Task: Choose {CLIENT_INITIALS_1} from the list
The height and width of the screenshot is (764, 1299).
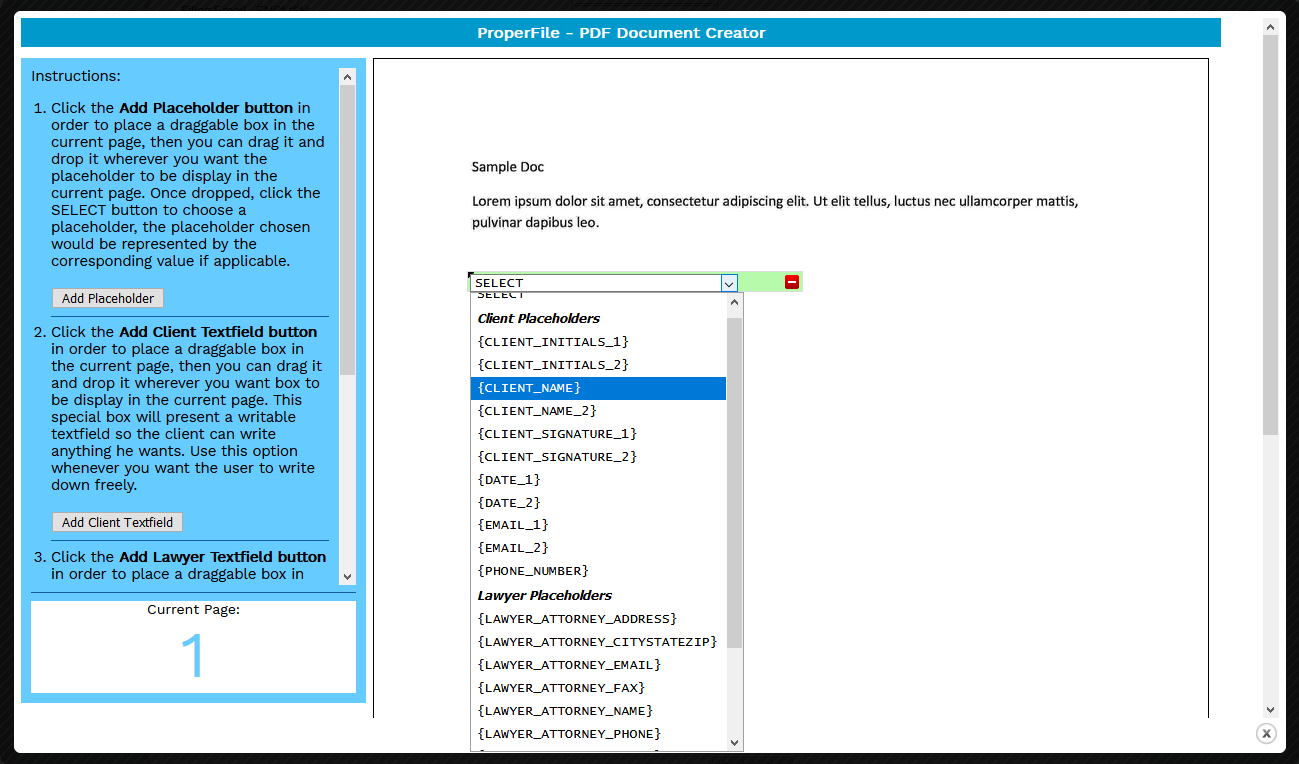Action: 598,342
